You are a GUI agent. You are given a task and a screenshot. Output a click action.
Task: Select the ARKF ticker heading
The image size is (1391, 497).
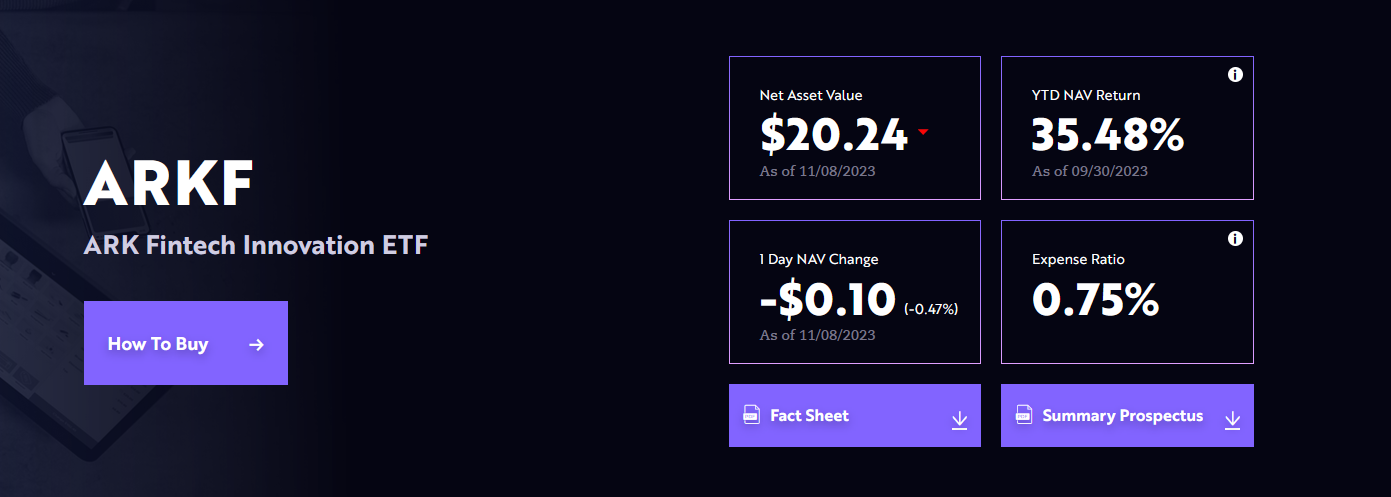point(169,182)
